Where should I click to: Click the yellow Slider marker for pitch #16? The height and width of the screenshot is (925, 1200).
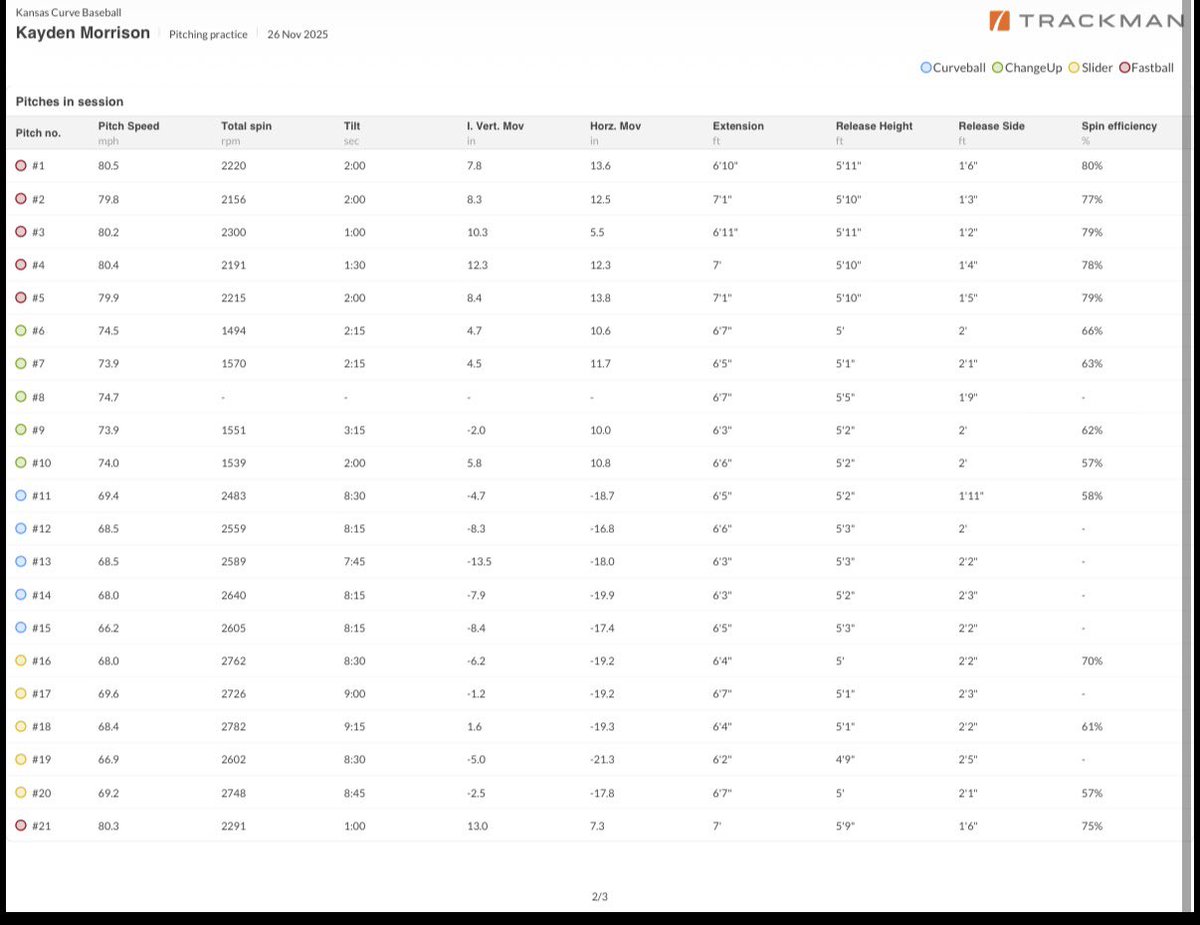point(21,661)
